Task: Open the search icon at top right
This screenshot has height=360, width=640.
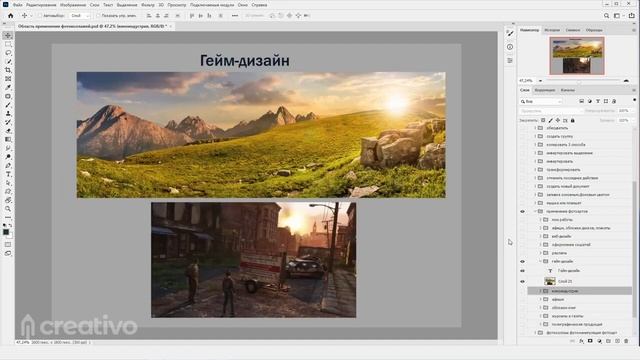Action: (607, 16)
